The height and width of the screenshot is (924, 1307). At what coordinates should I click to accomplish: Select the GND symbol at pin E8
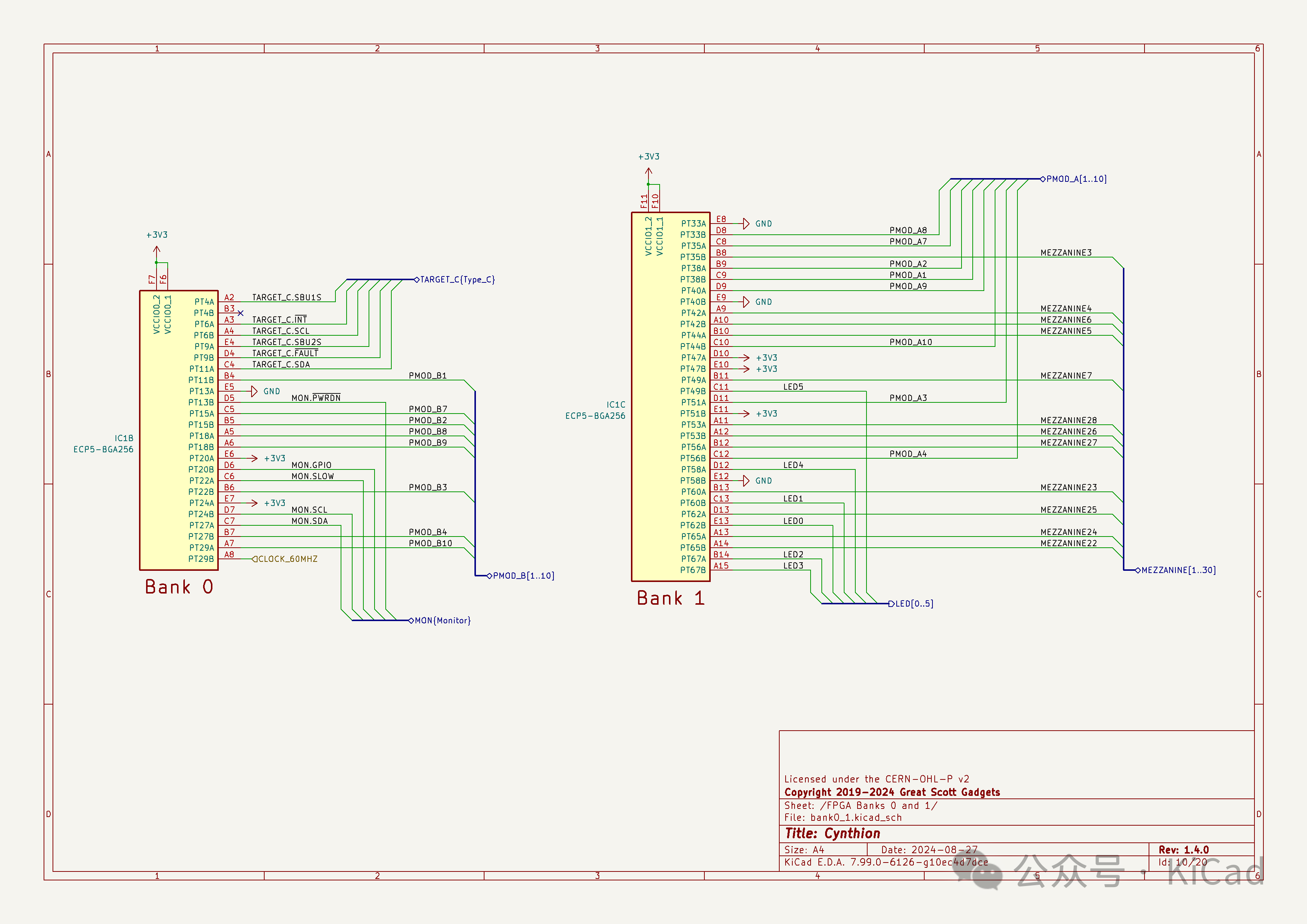click(x=746, y=224)
